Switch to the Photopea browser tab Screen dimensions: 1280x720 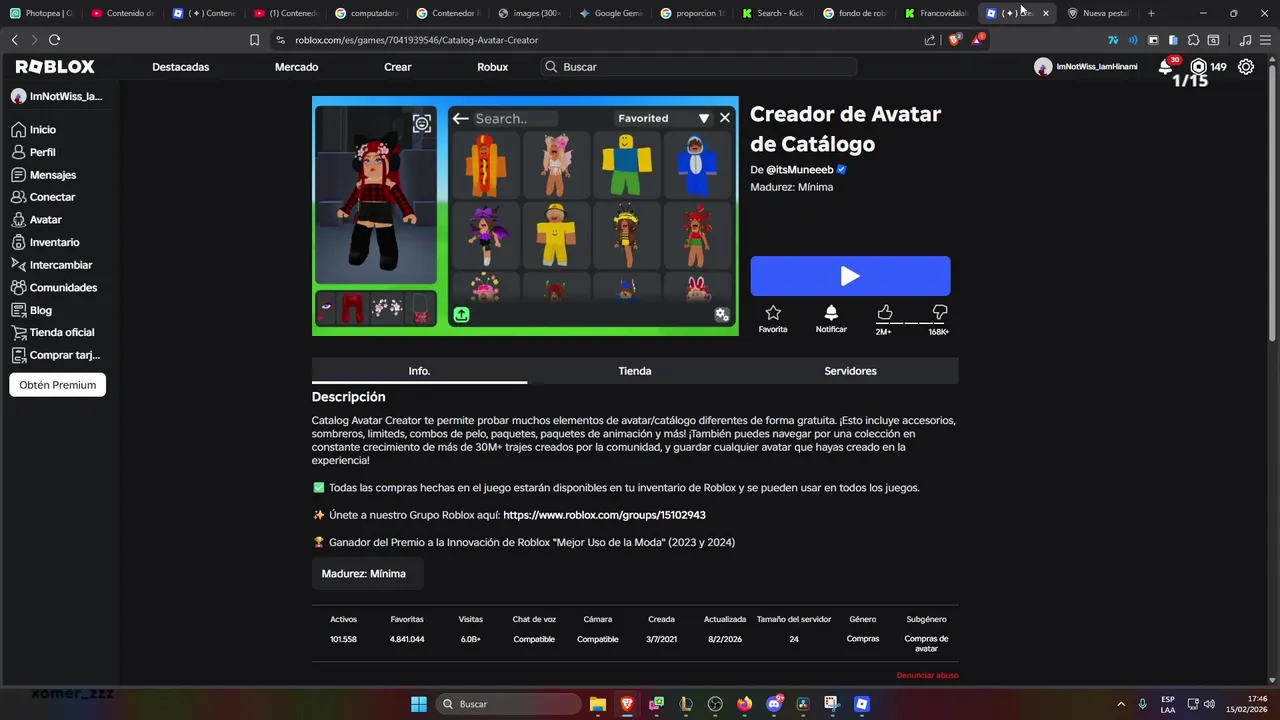click(40, 13)
